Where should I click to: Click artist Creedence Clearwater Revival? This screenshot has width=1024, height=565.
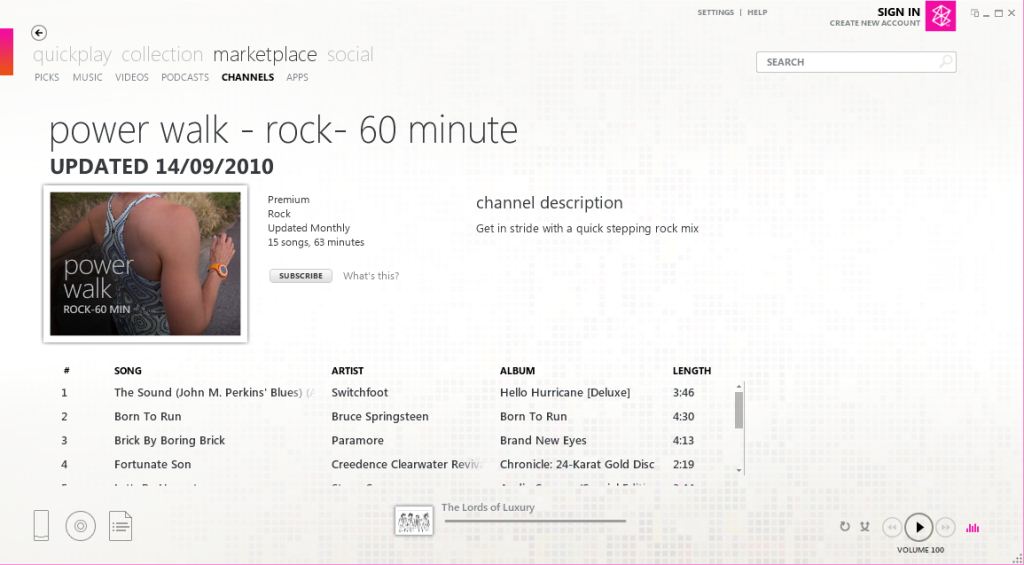click(406, 464)
